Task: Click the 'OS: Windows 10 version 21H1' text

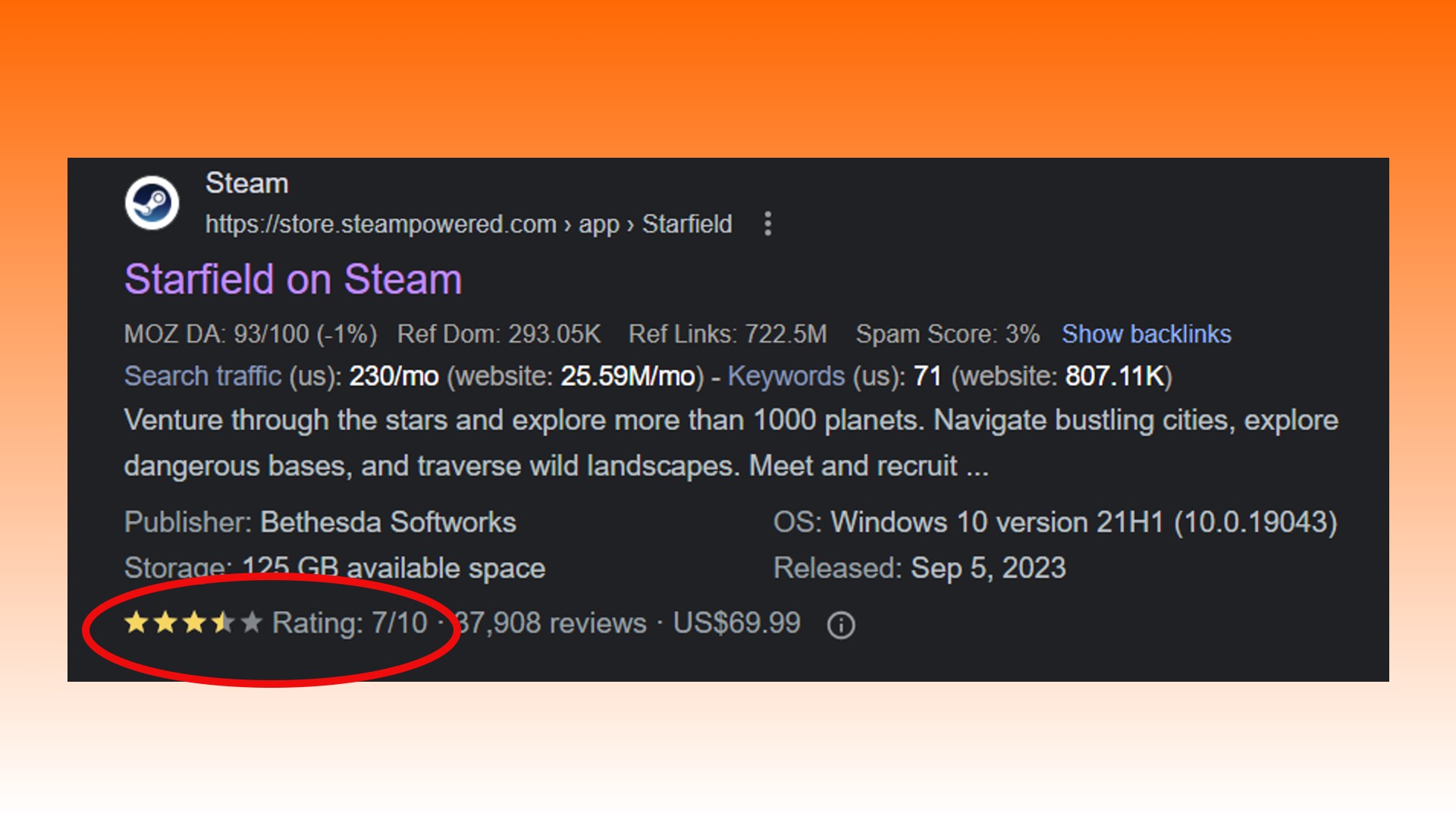Action: coord(1055,522)
